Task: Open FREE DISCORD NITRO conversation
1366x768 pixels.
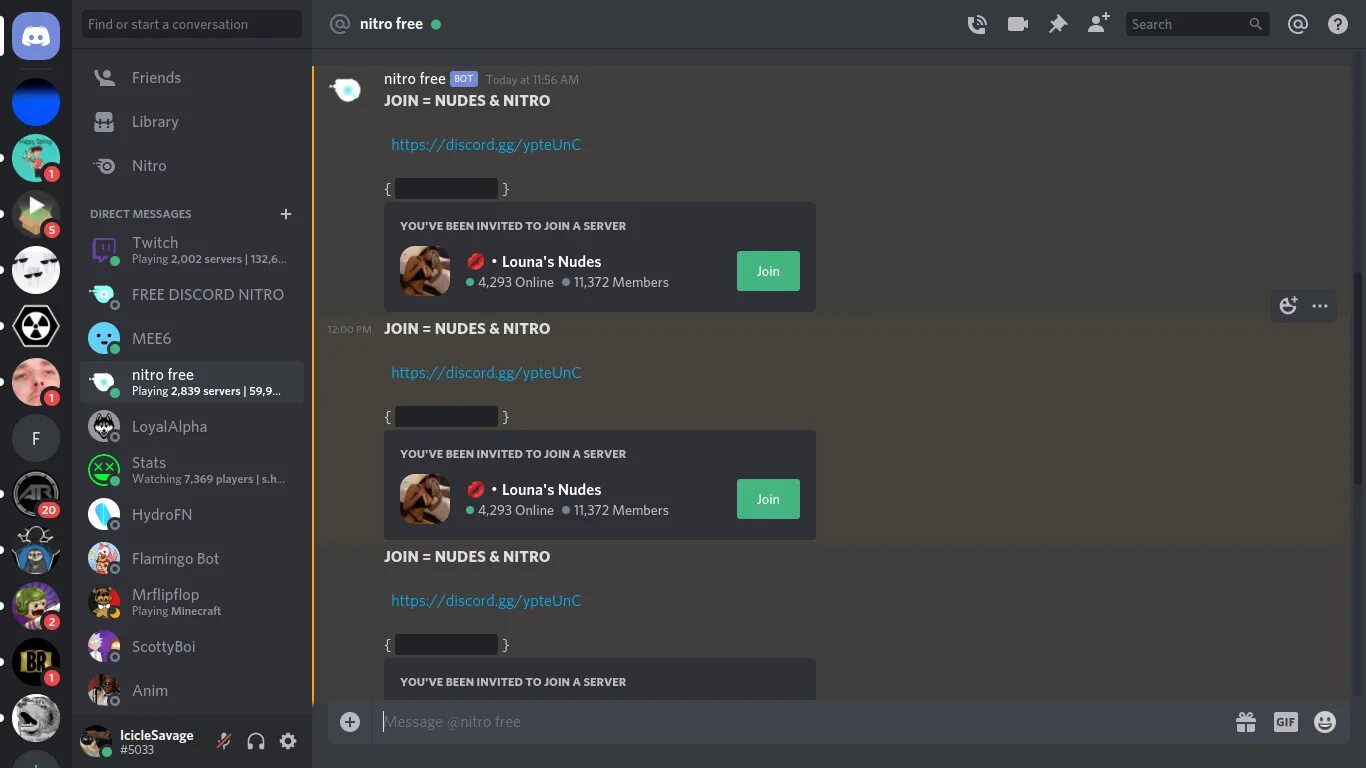Action: 192,294
